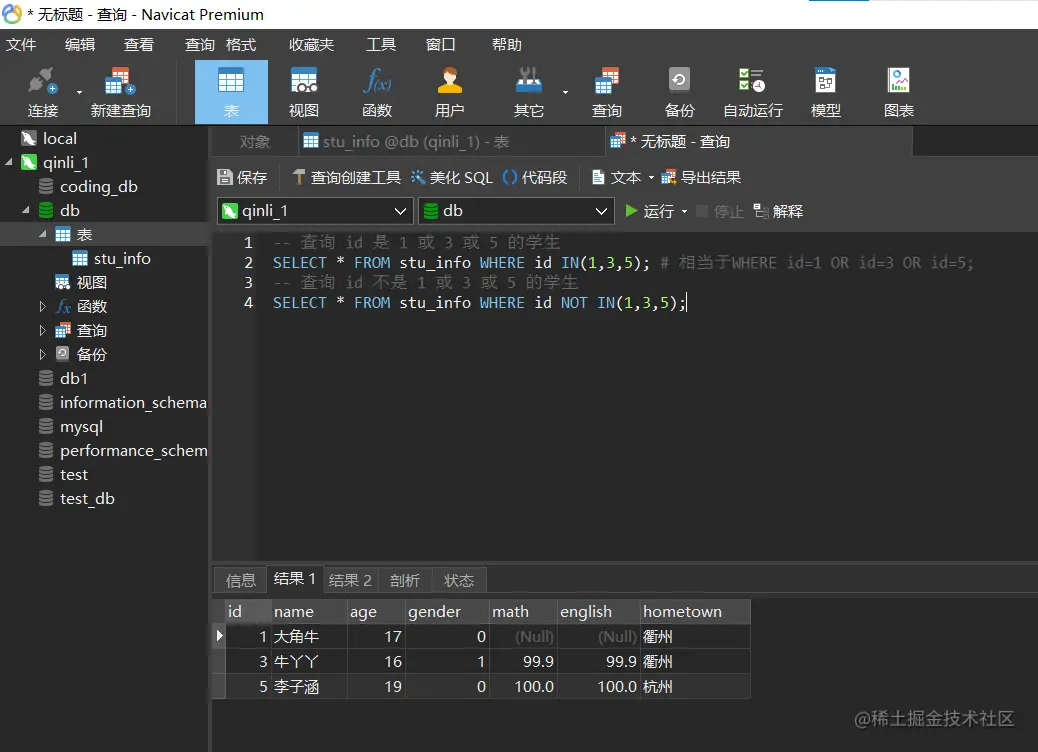Click the 运行 (Run) button
This screenshot has width=1038, height=752.
tap(649, 211)
